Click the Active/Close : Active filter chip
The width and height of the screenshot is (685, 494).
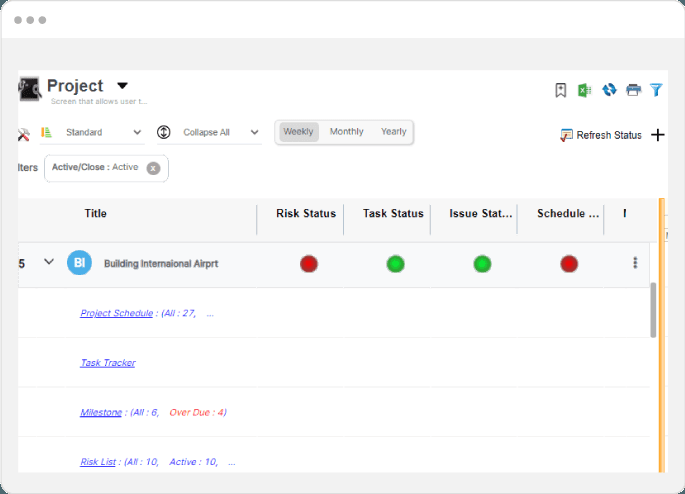(x=106, y=168)
